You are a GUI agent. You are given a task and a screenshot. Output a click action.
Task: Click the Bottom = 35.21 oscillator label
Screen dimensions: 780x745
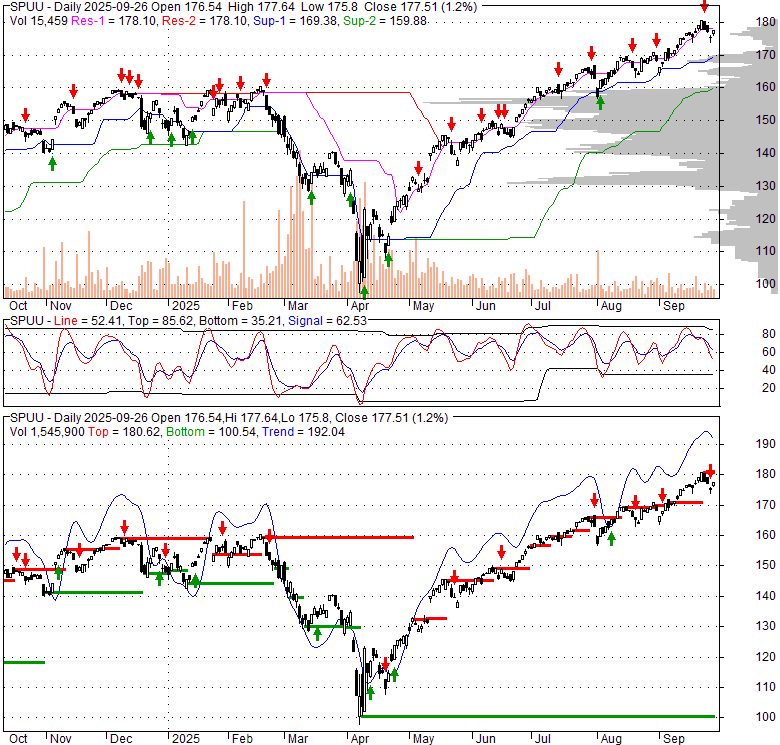point(241,321)
